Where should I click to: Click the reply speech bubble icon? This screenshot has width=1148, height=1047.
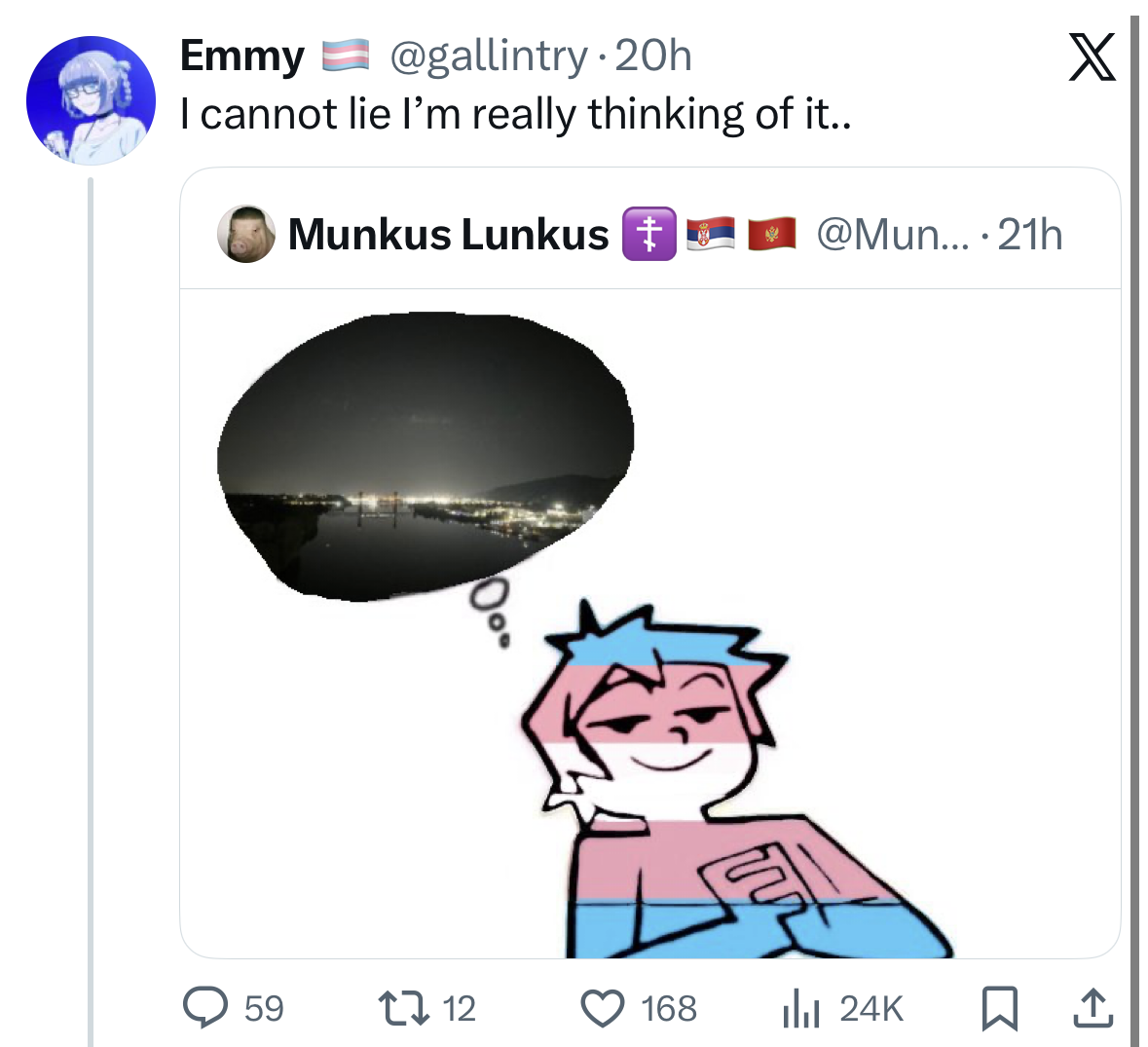click(x=205, y=1008)
